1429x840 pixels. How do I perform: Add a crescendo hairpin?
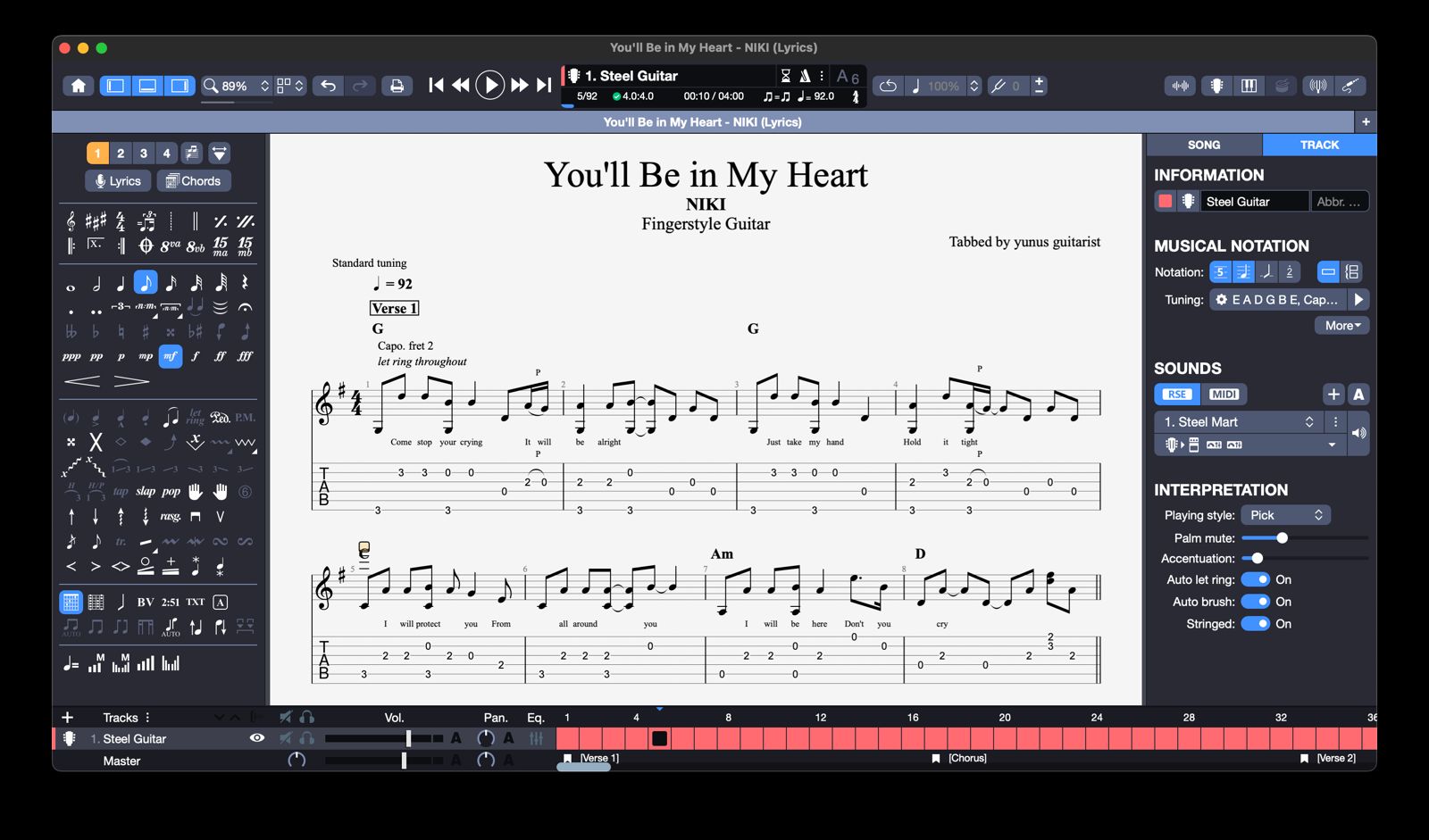click(x=82, y=381)
